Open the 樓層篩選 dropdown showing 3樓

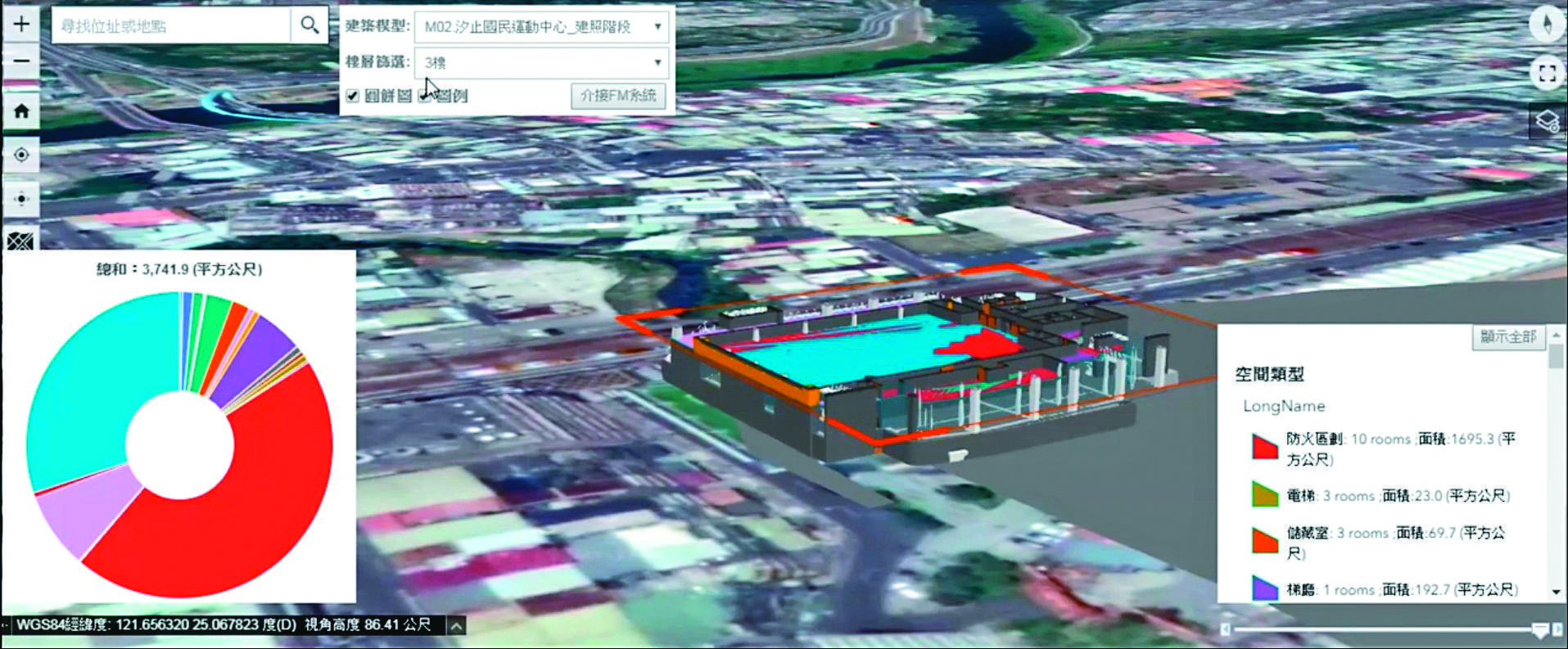point(541,62)
